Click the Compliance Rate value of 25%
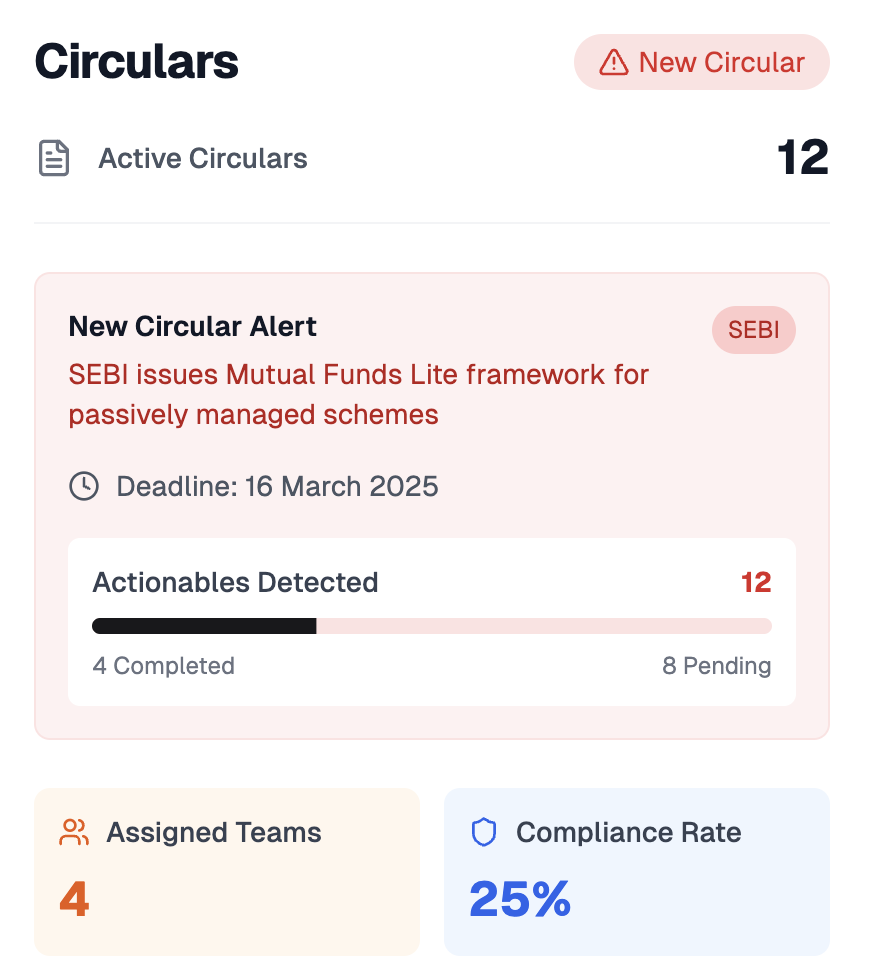The height and width of the screenshot is (976, 870). click(520, 900)
